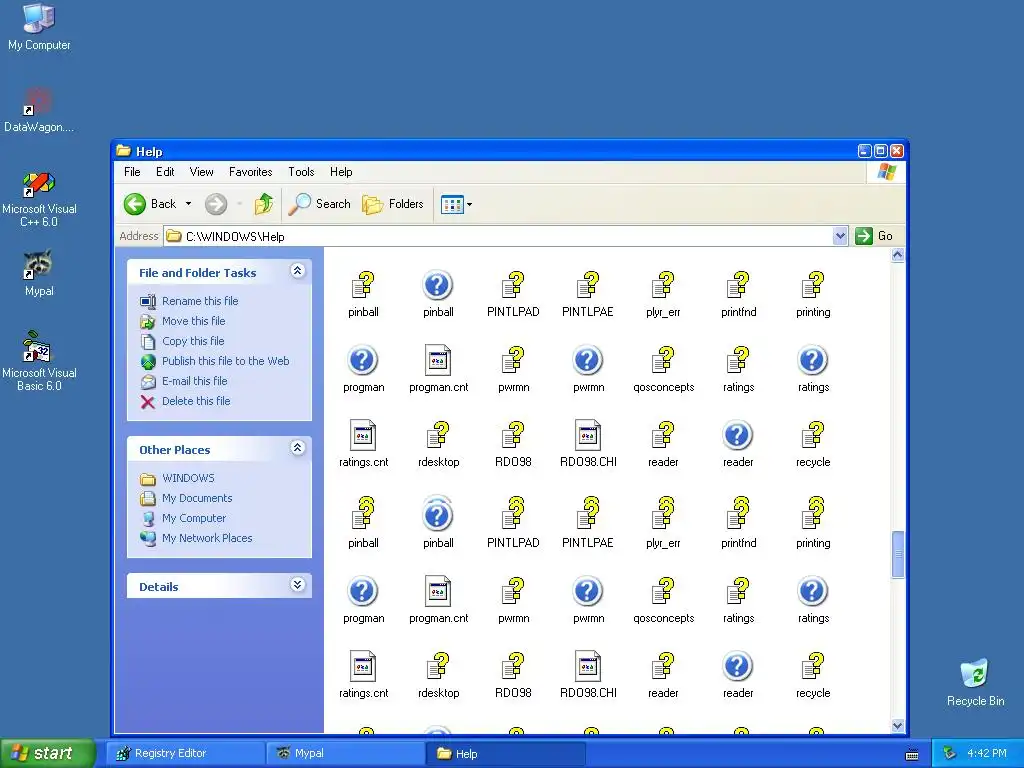Open the Edit menu
Image resolution: width=1024 pixels, height=768 pixels.
pyautogui.click(x=165, y=172)
